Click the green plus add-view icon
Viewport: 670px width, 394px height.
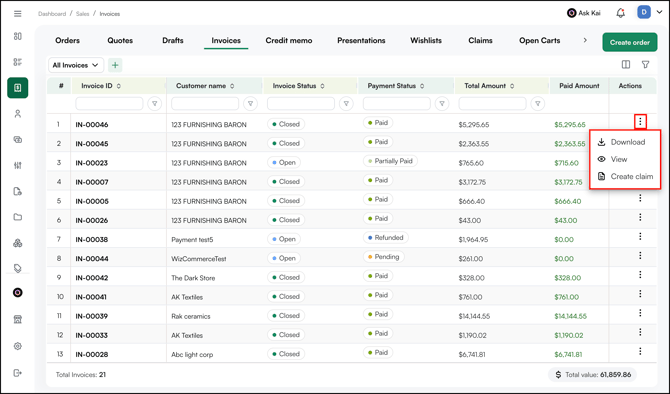click(x=115, y=65)
